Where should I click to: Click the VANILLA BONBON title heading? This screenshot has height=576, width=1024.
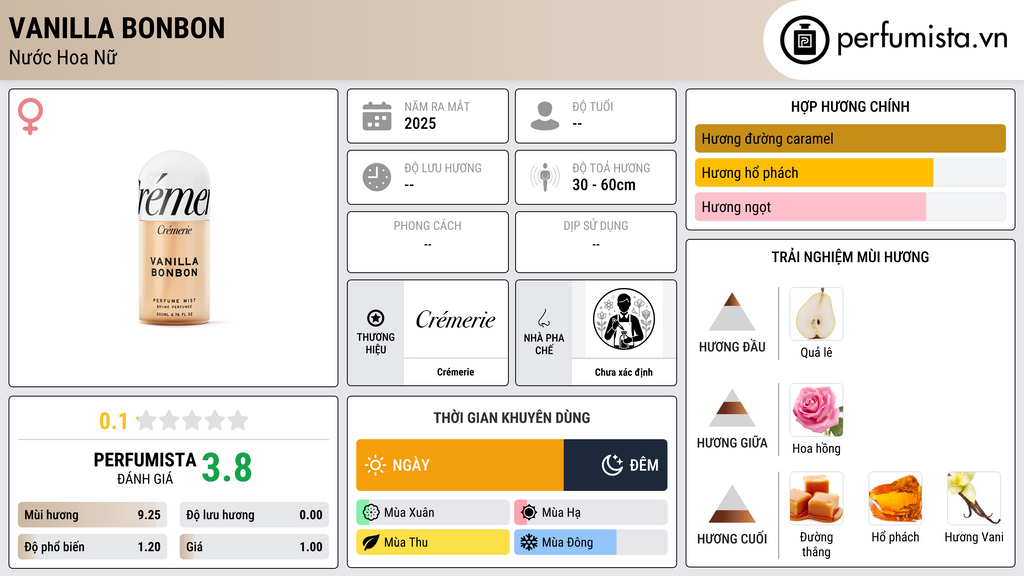pos(117,28)
